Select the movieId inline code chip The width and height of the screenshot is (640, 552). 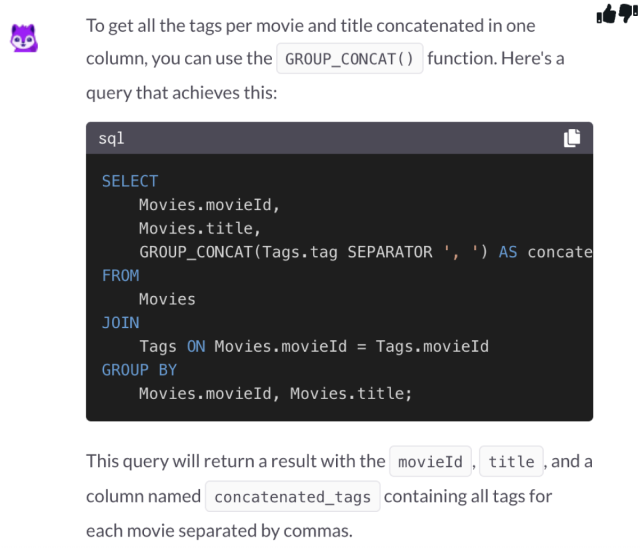[430, 462]
